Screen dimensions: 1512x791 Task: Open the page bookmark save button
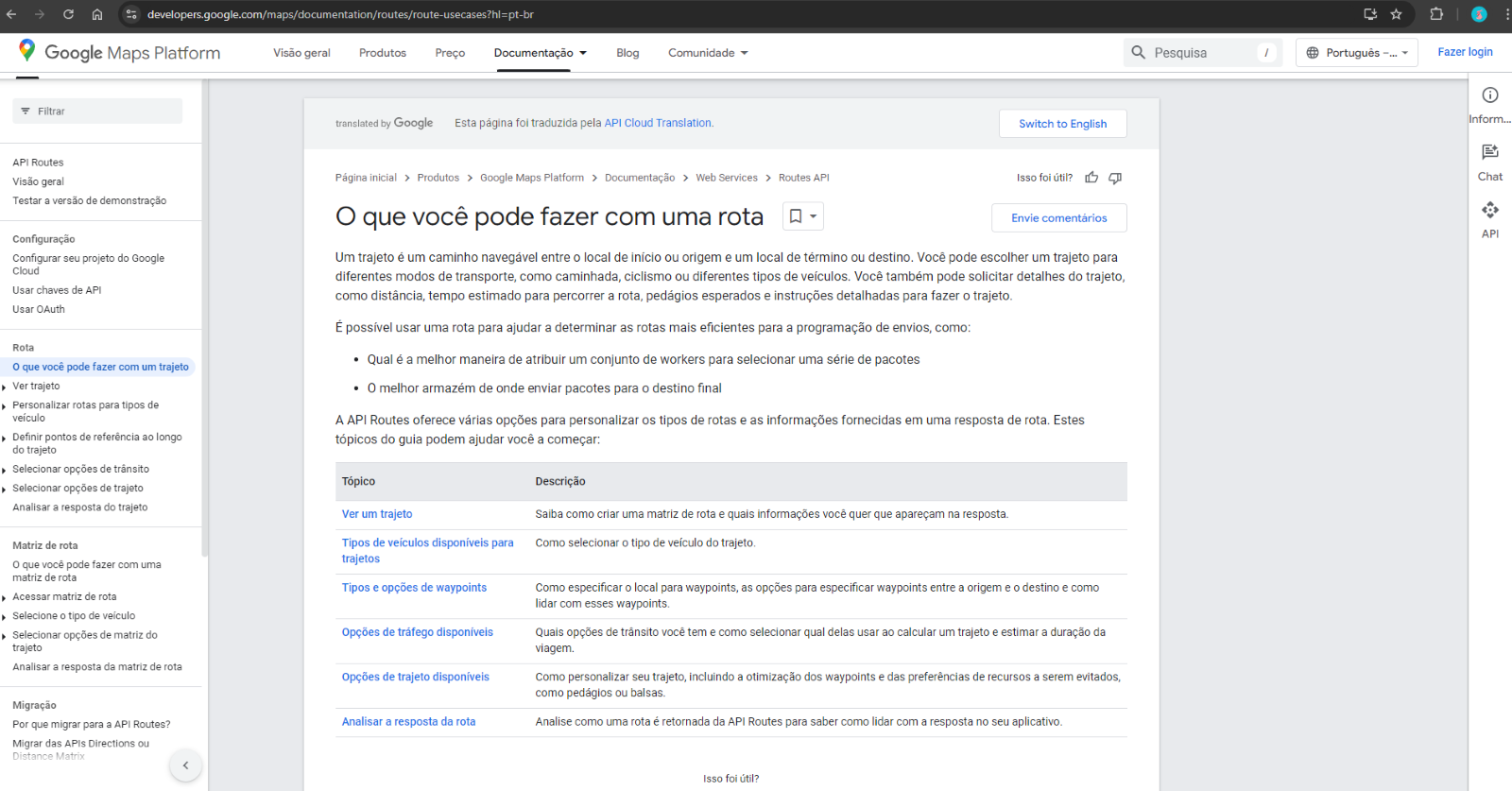[x=803, y=216]
